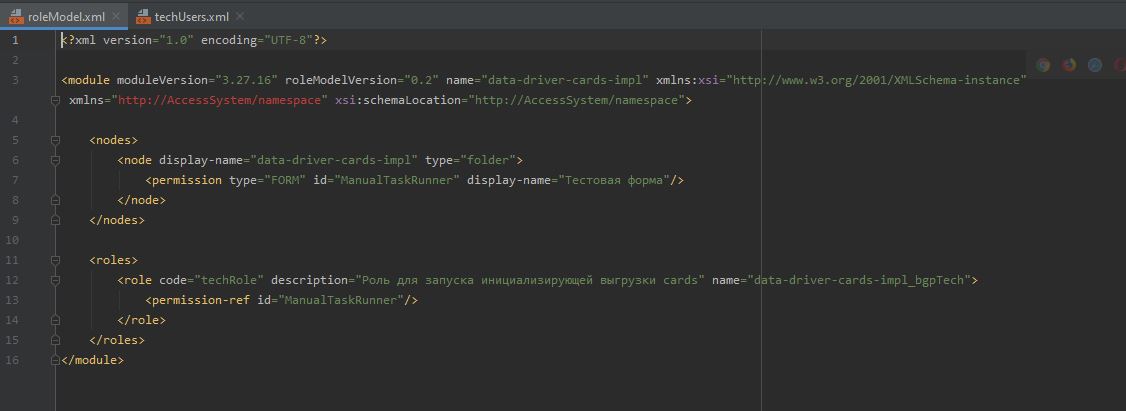Click the http://AccessSystem/namespace xmlns URL
The image size is (1126, 411).
[219, 100]
